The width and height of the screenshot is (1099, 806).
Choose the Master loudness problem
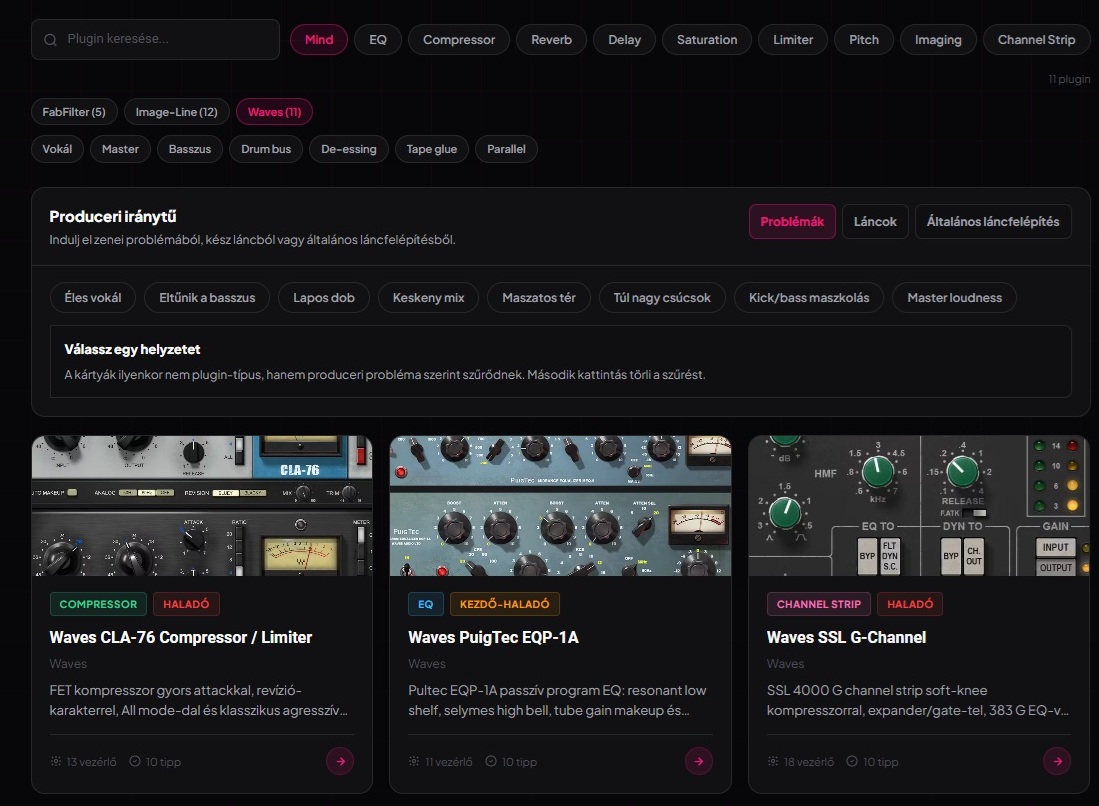coord(954,298)
